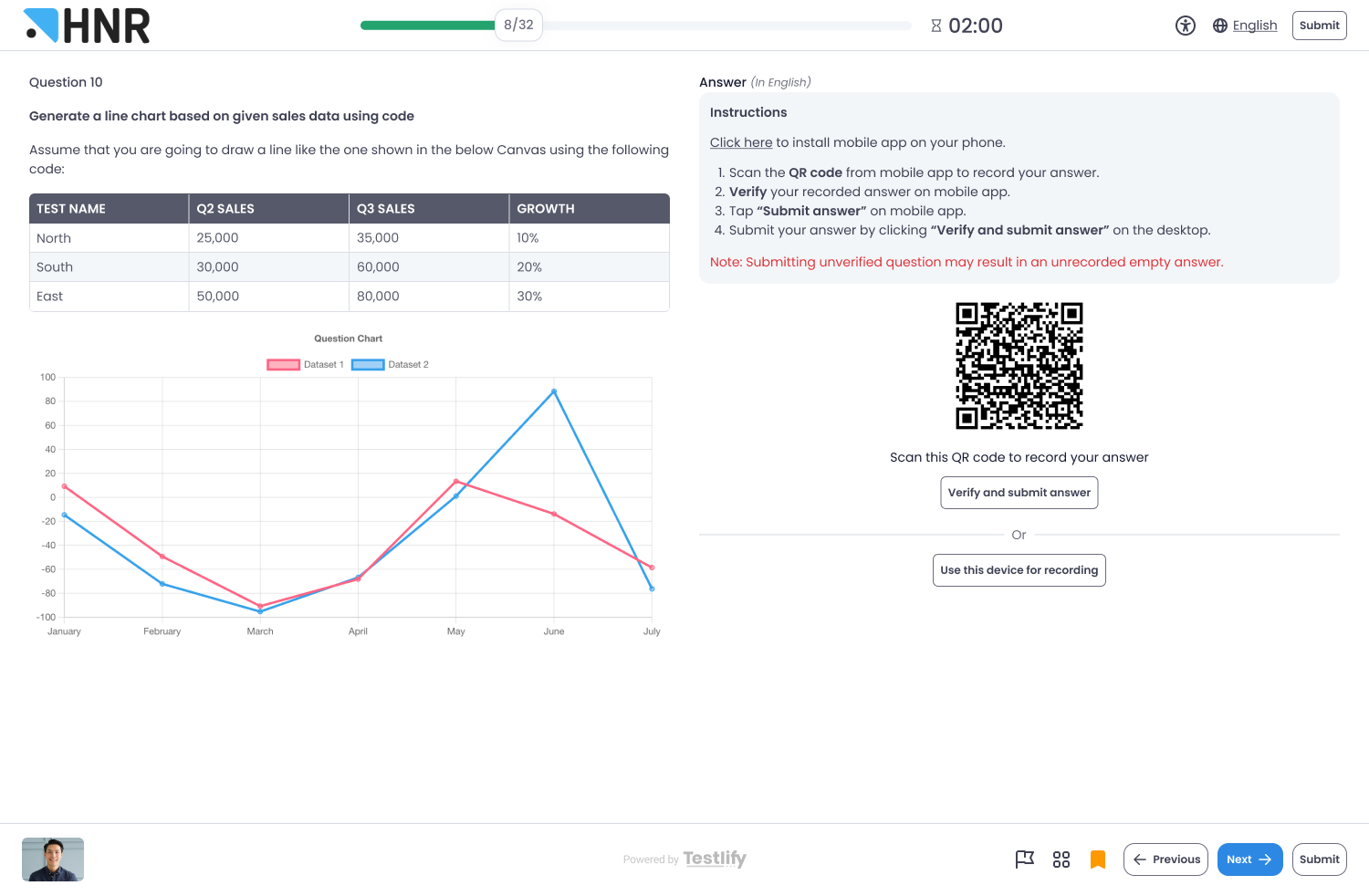Open the question grid overview icon

[1061, 860]
